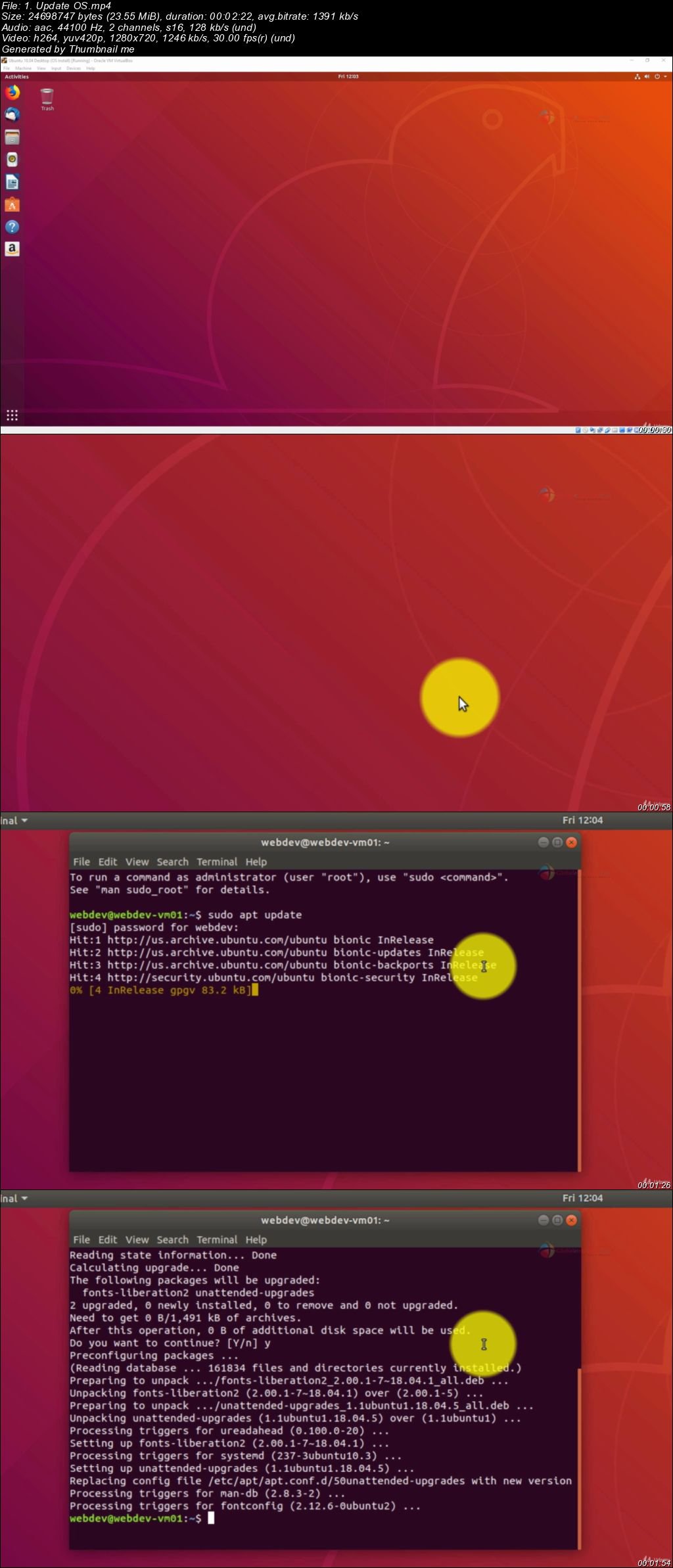Click the '[sudo] password for webdev:' line
673x1568 pixels.
(154, 927)
